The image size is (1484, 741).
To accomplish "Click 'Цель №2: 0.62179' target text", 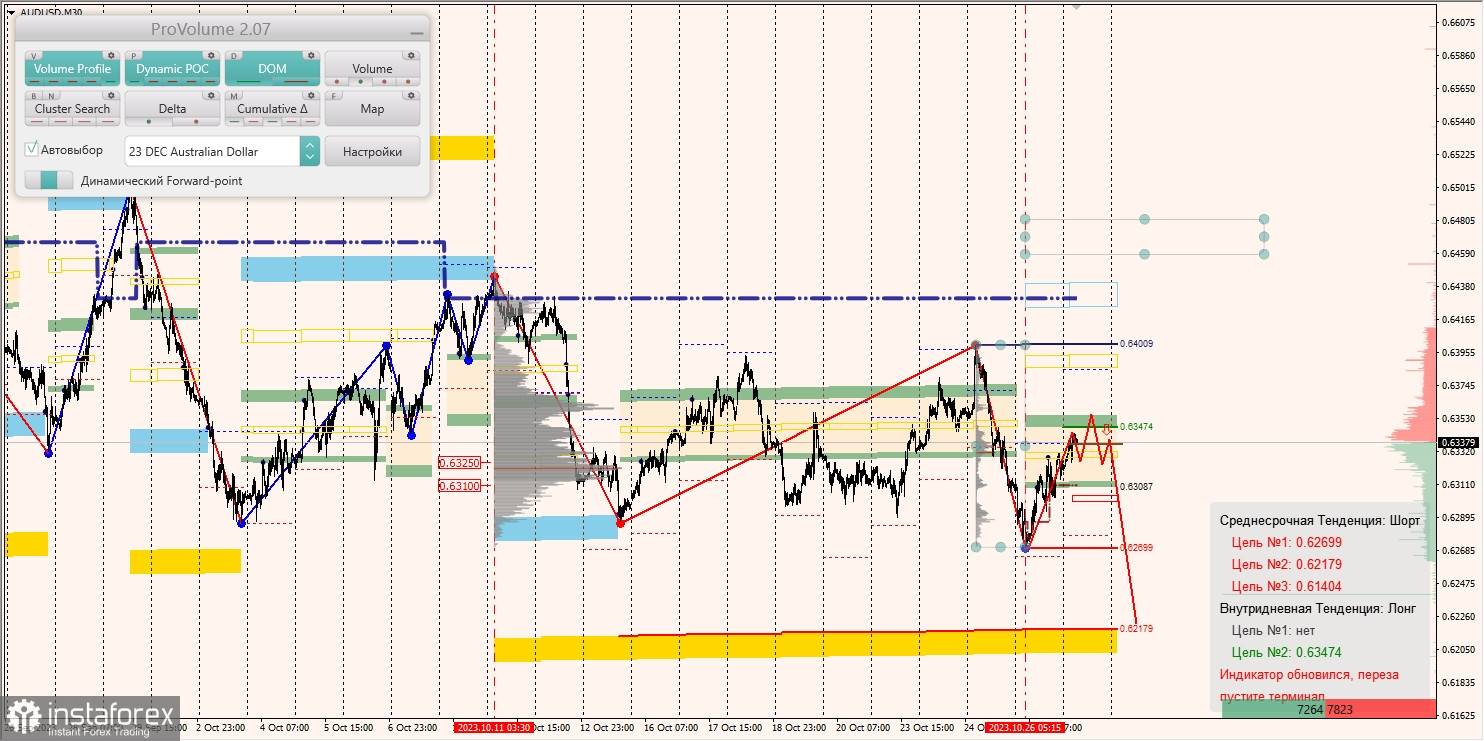I will (1286, 564).
